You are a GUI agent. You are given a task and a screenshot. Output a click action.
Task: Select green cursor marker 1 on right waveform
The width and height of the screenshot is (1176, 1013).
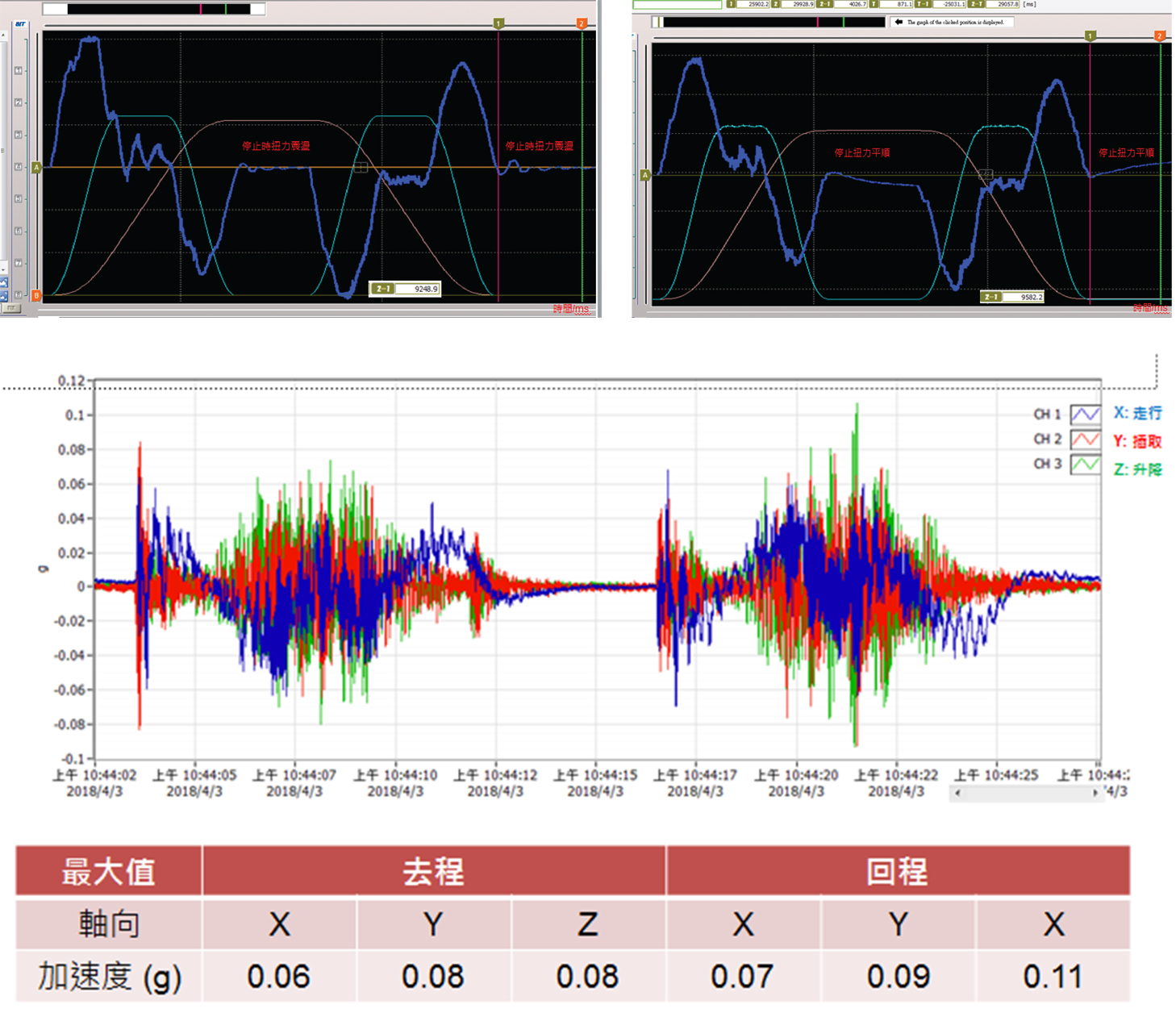(x=1091, y=36)
